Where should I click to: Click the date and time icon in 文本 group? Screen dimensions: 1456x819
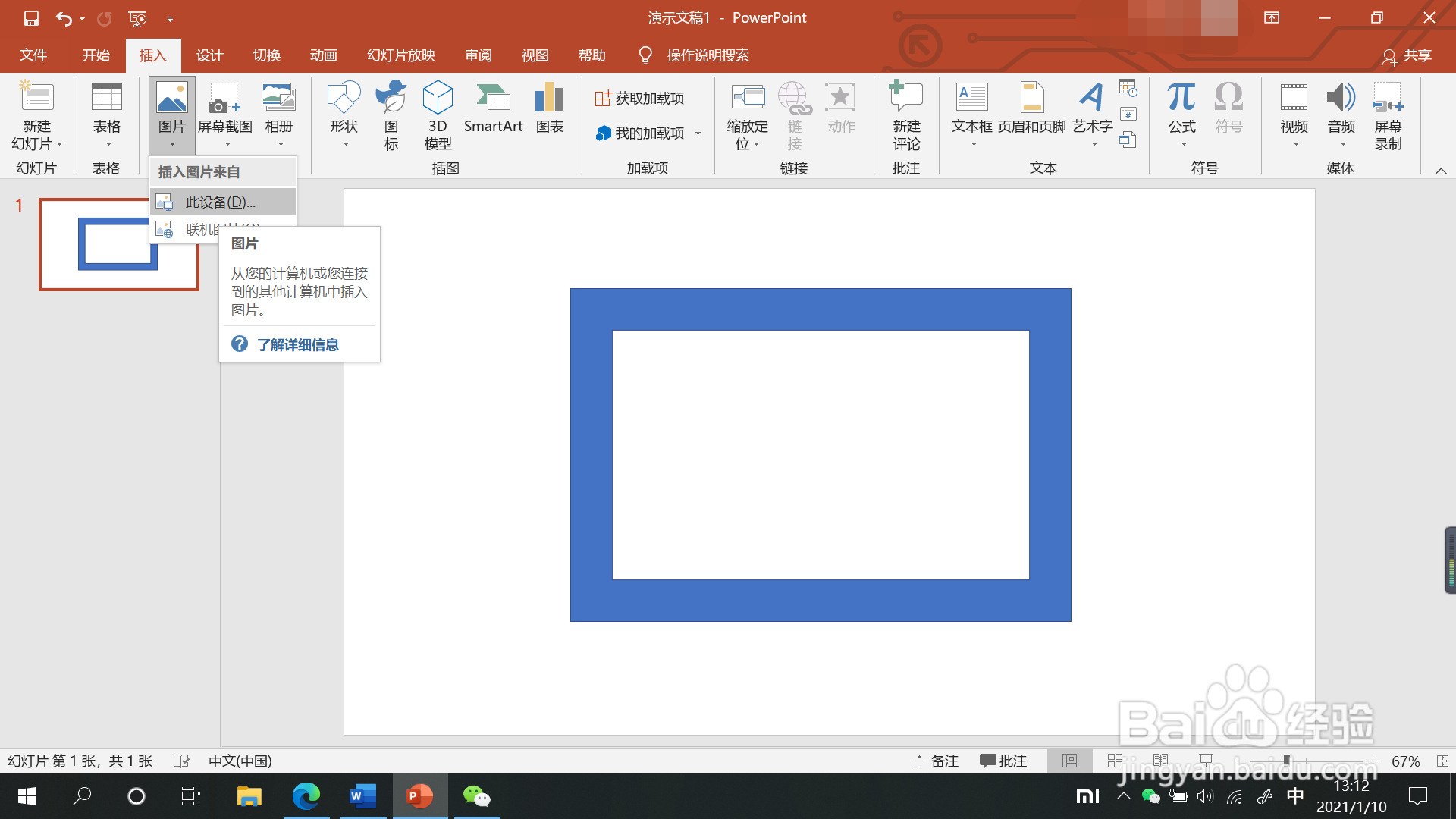pos(1128,88)
